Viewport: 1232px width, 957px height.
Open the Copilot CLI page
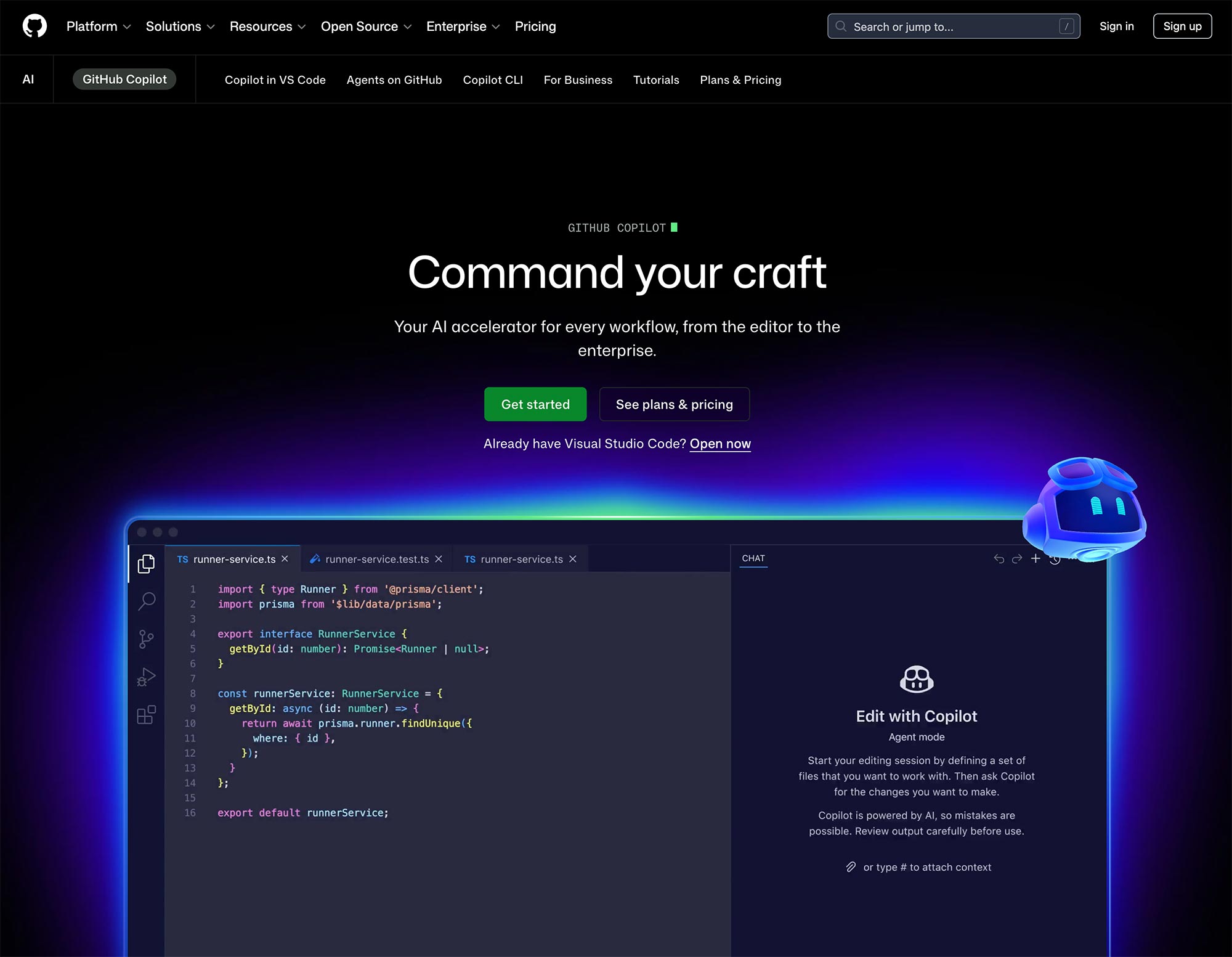pyautogui.click(x=493, y=80)
